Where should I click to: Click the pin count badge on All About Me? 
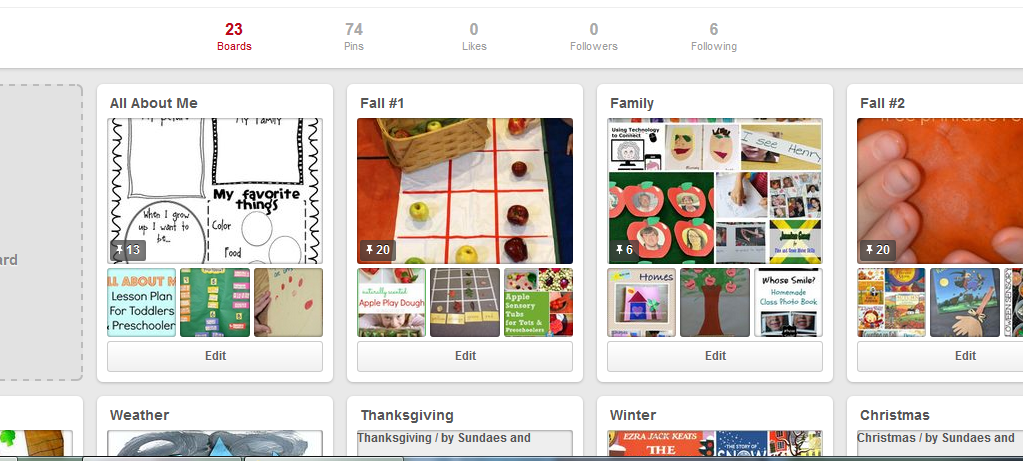pos(128,250)
